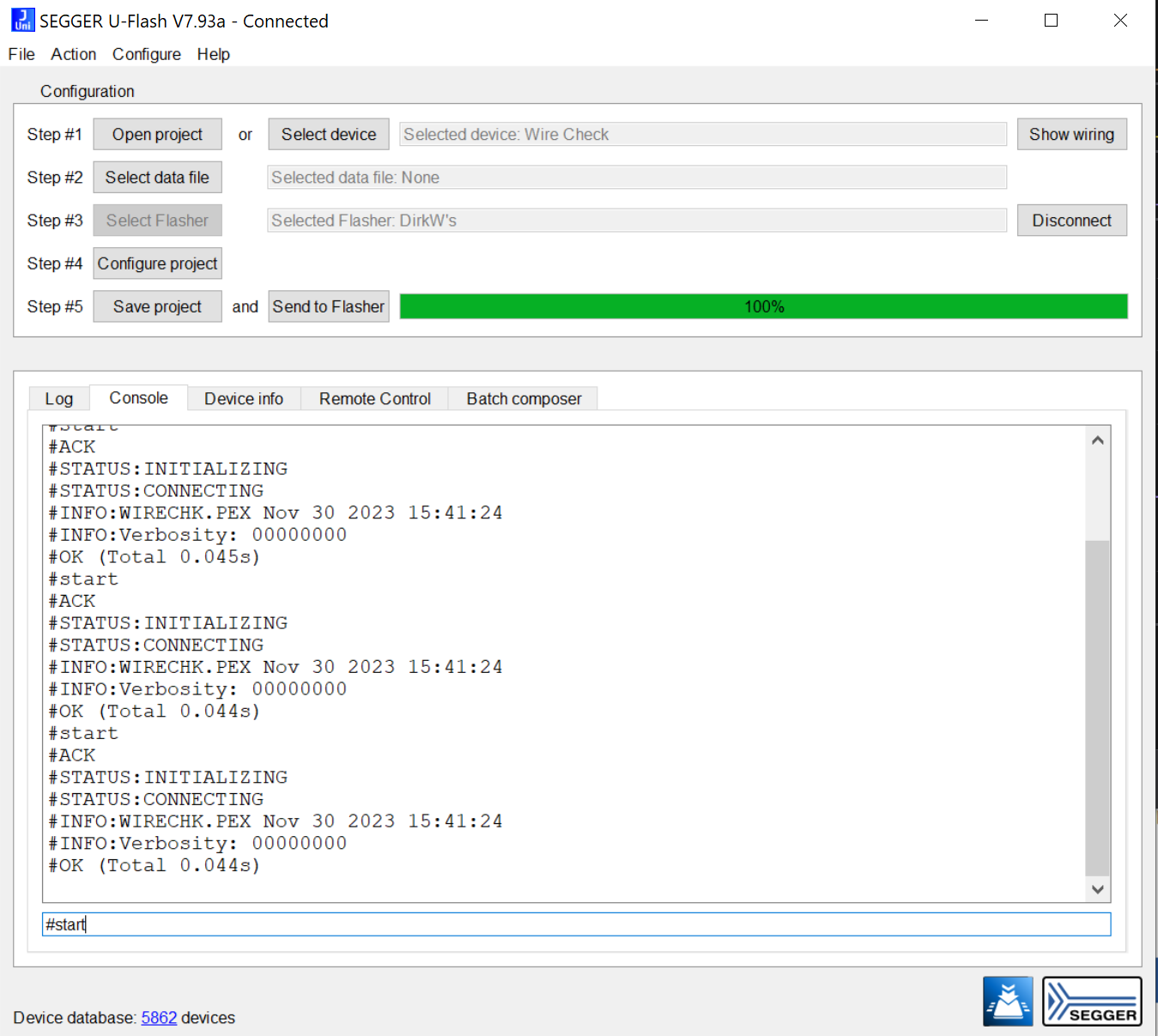Click the Open project button
Image resolution: width=1158 pixels, height=1036 pixels.
pyautogui.click(x=157, y=135)
